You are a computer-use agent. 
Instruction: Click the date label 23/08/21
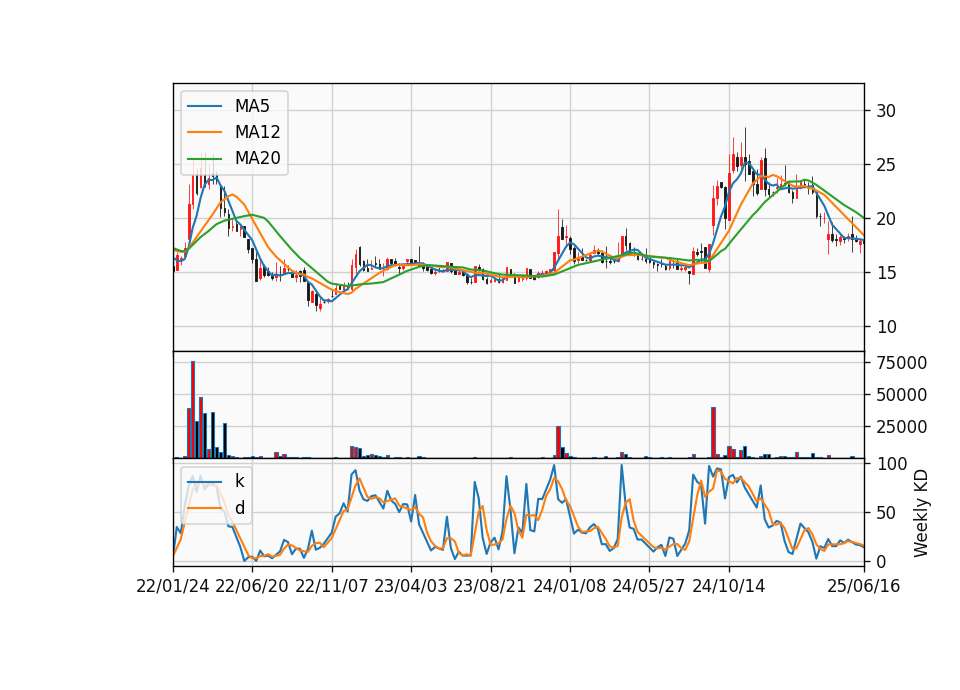pyautogui.click(x=490, y=587)
